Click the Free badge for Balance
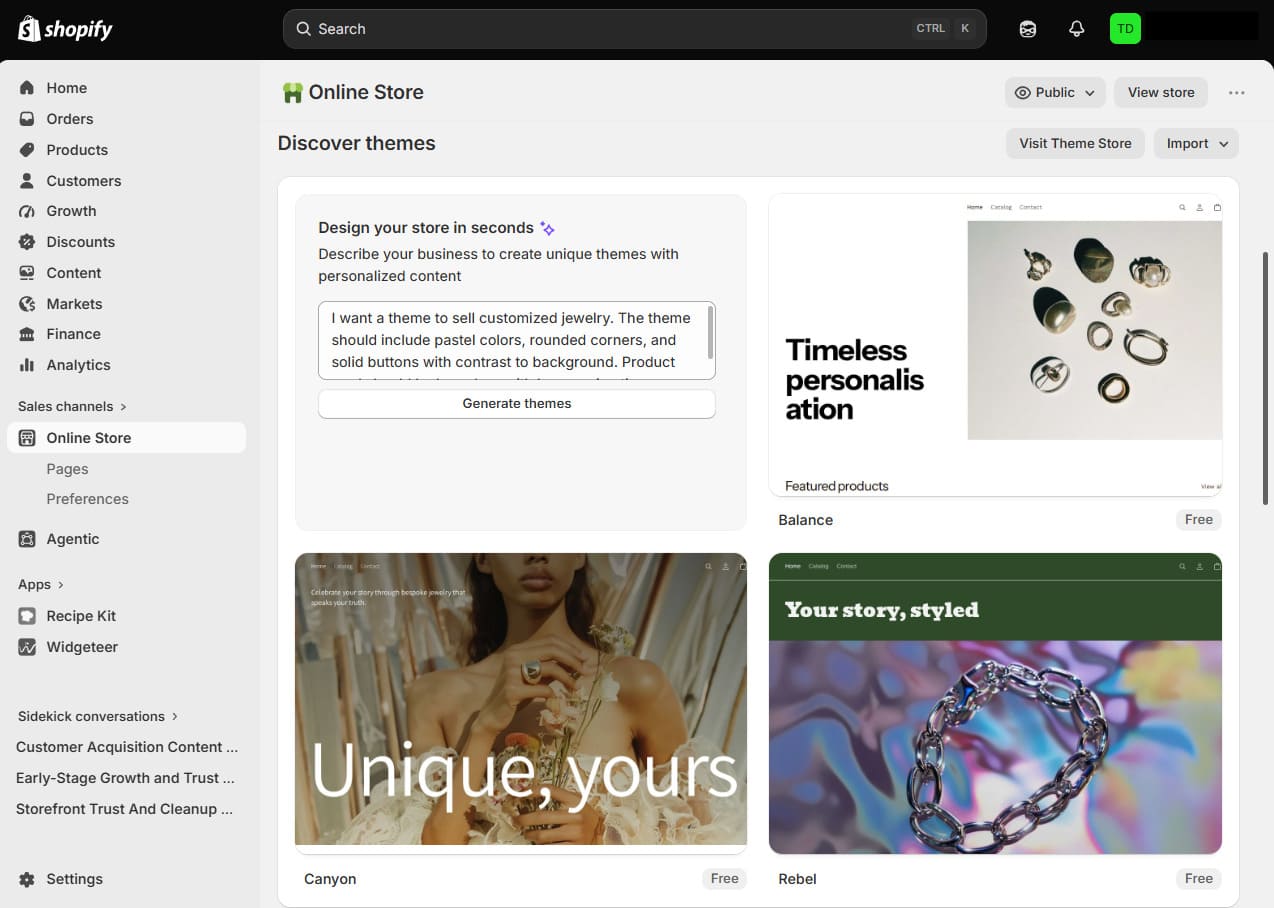Screen dimensions: 1274x908 (1199, 520)
